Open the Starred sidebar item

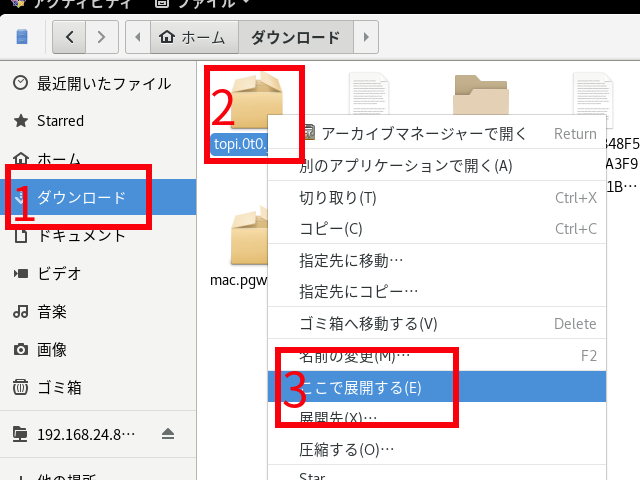point(60,121)
